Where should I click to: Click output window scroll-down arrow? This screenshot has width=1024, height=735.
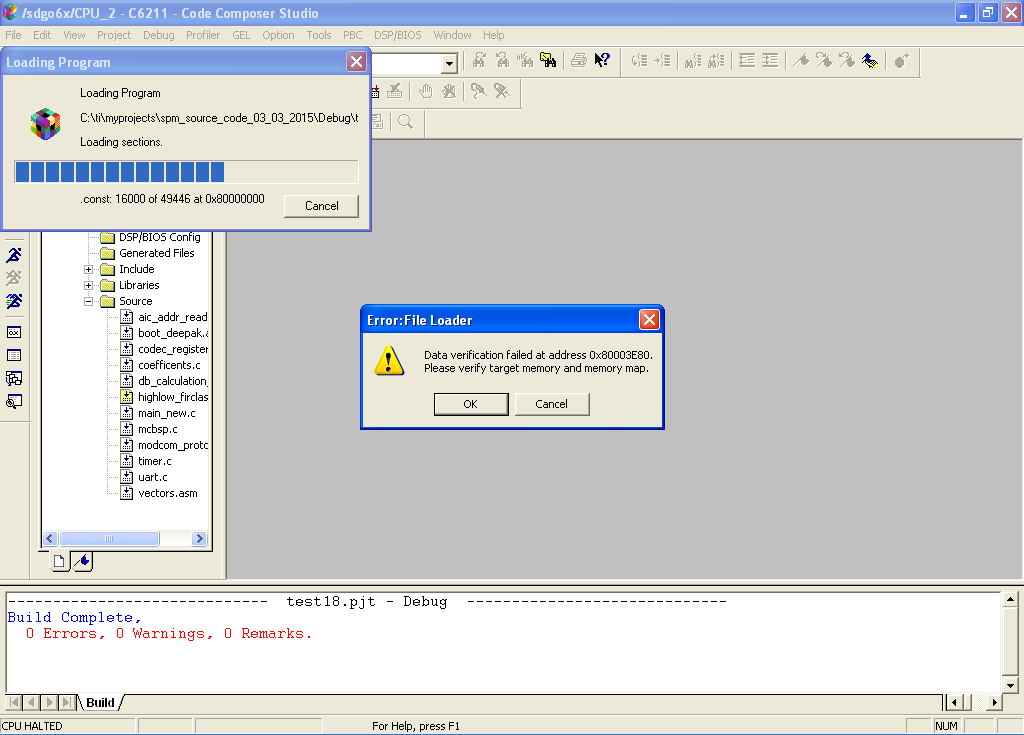pos(1010,685)
